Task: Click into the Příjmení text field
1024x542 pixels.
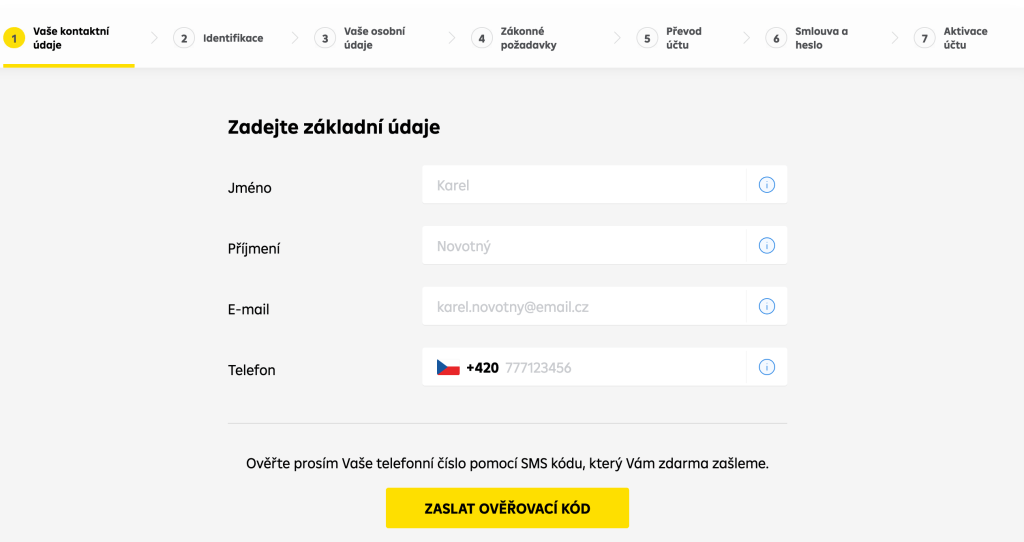Action: click(584, 246)
